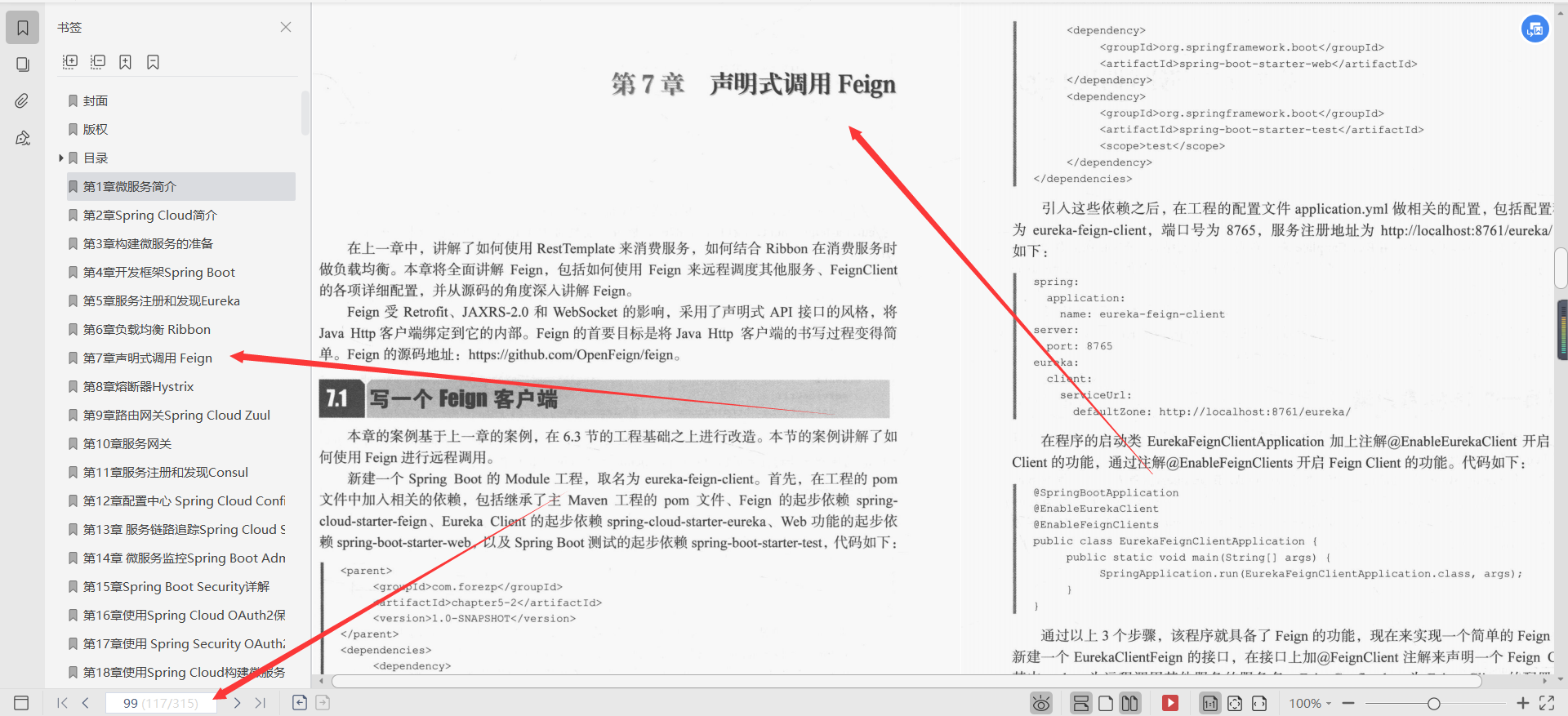Go to bookmark 版权
The width and height of the screenshot is (1568, 716).
pyautogui.click(x=96, y=129)
